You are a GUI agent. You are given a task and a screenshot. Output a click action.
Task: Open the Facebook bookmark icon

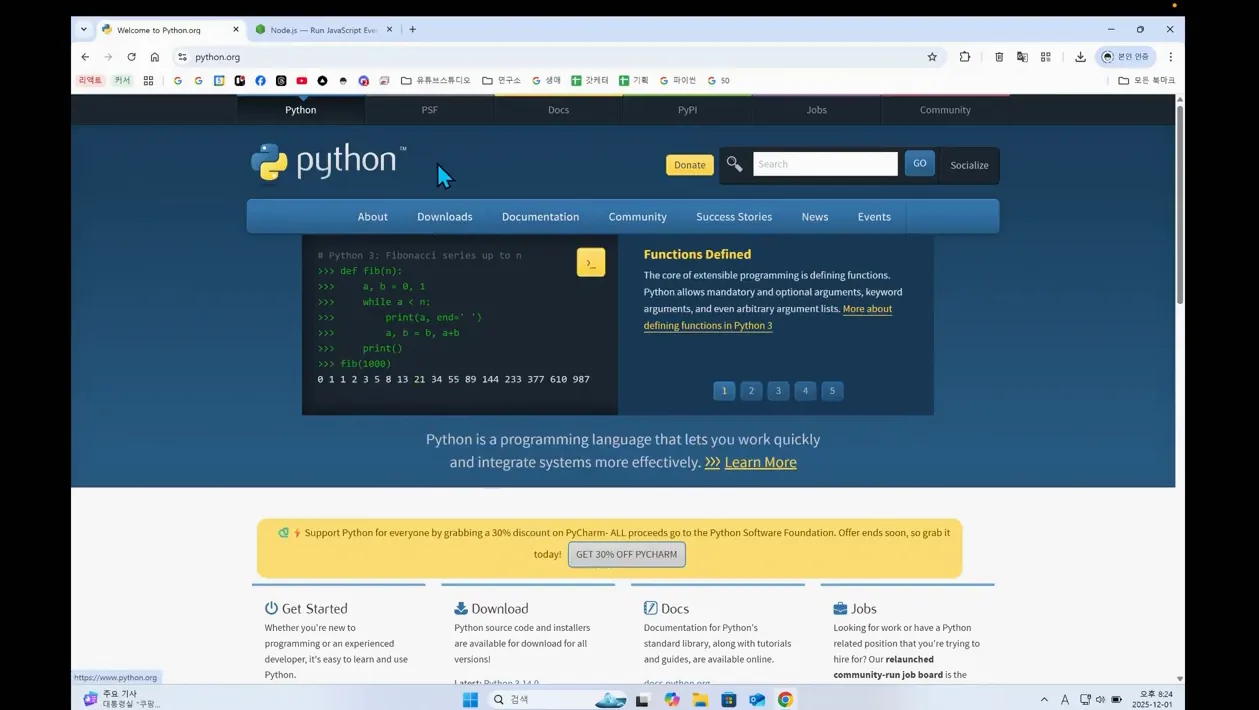260,80
